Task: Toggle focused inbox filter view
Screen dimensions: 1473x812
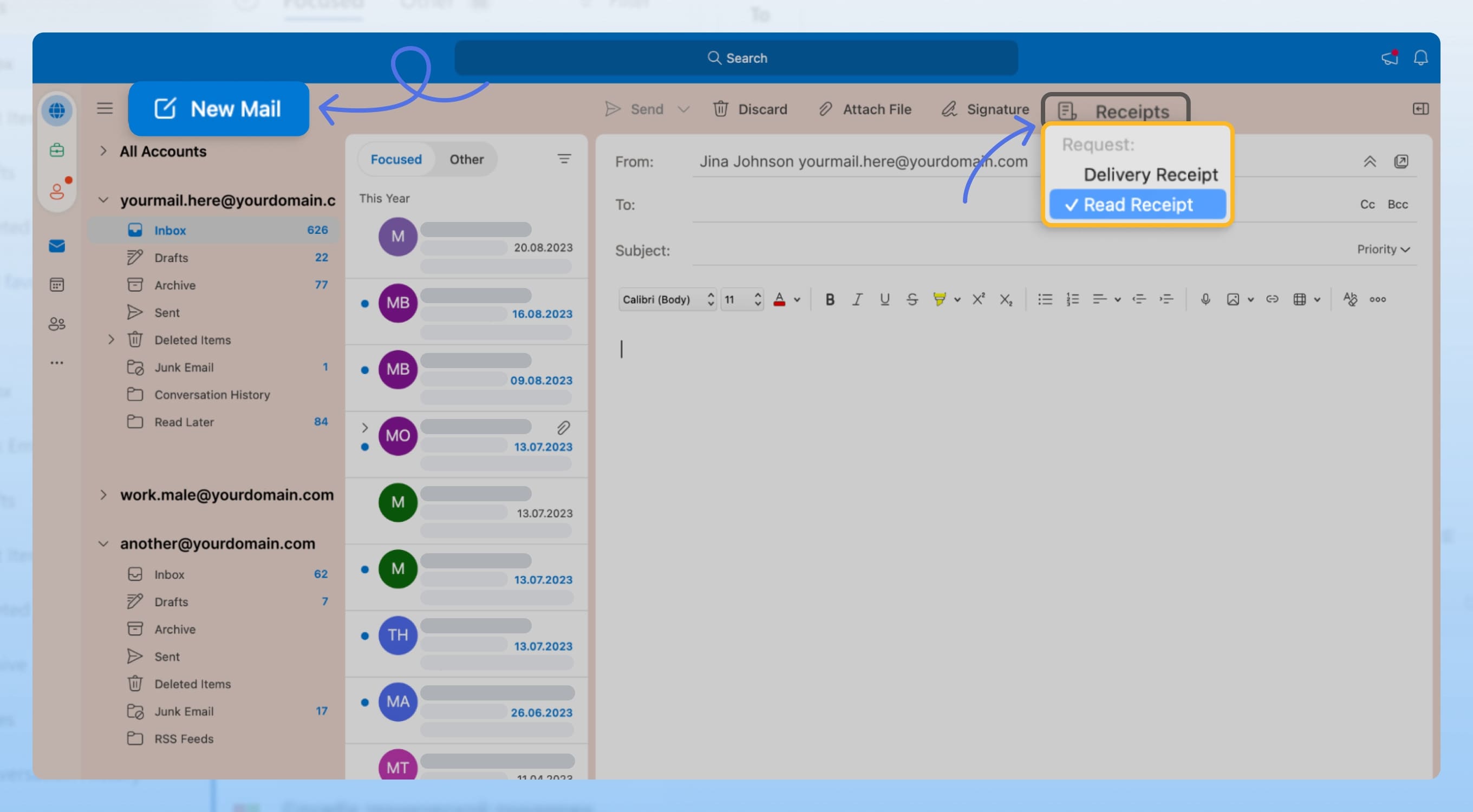Action: click(395, 159)
